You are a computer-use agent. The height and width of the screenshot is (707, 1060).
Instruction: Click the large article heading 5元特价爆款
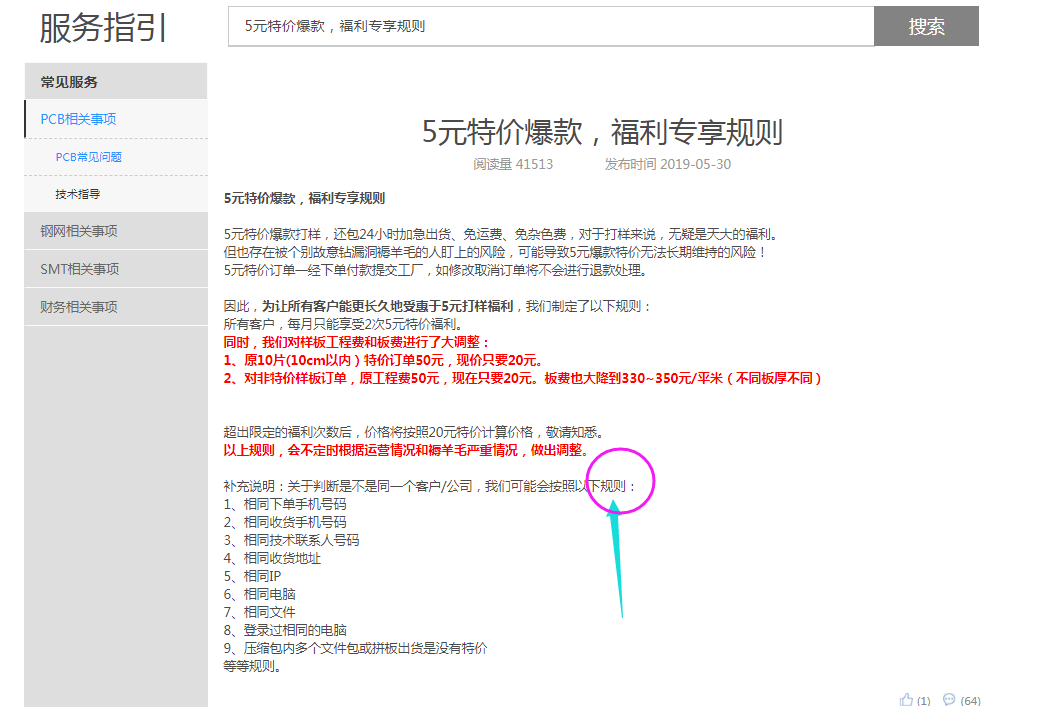[x=601, y=132]
